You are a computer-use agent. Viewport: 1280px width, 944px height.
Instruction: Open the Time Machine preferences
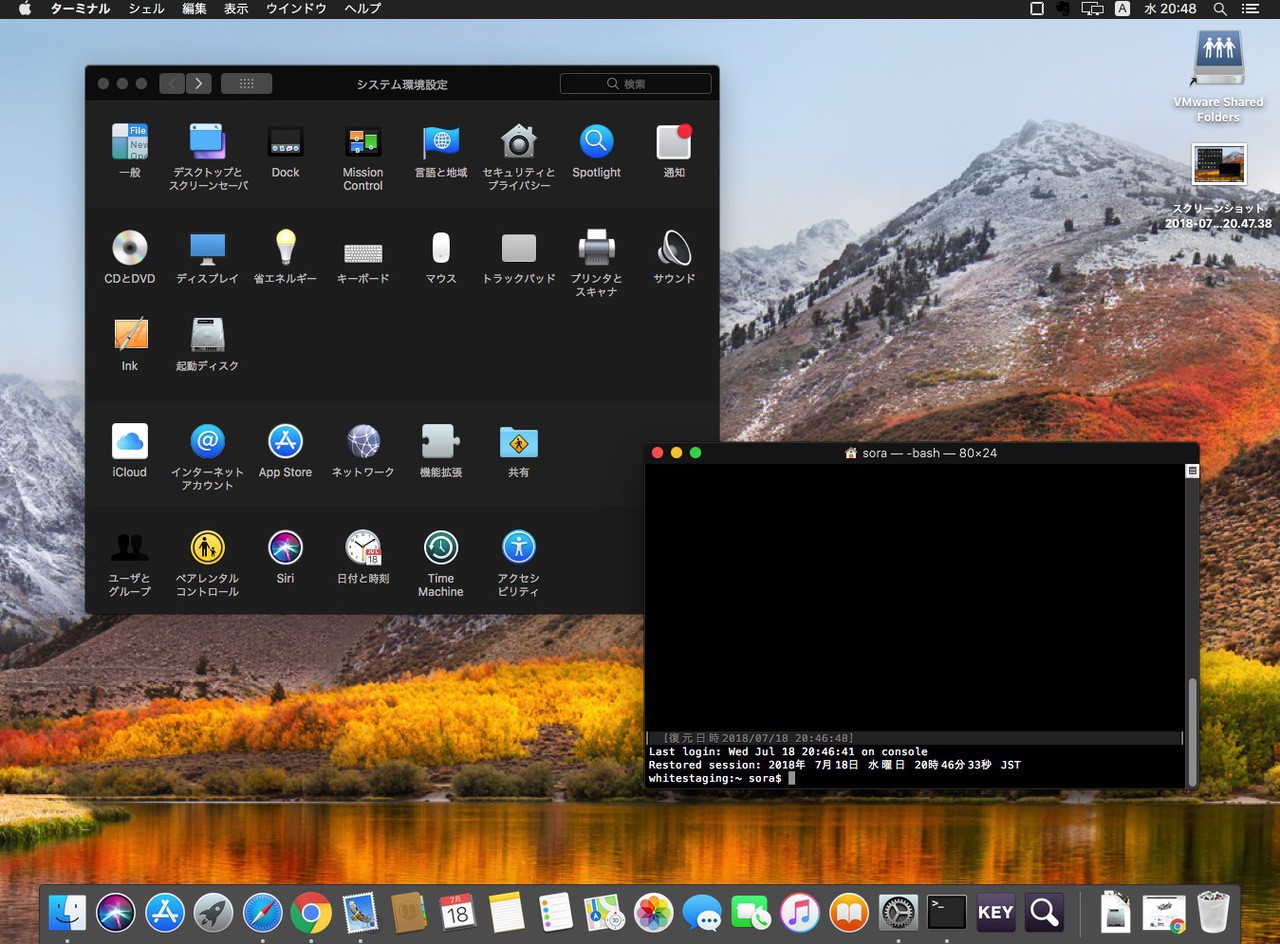[x=440, y=548]
